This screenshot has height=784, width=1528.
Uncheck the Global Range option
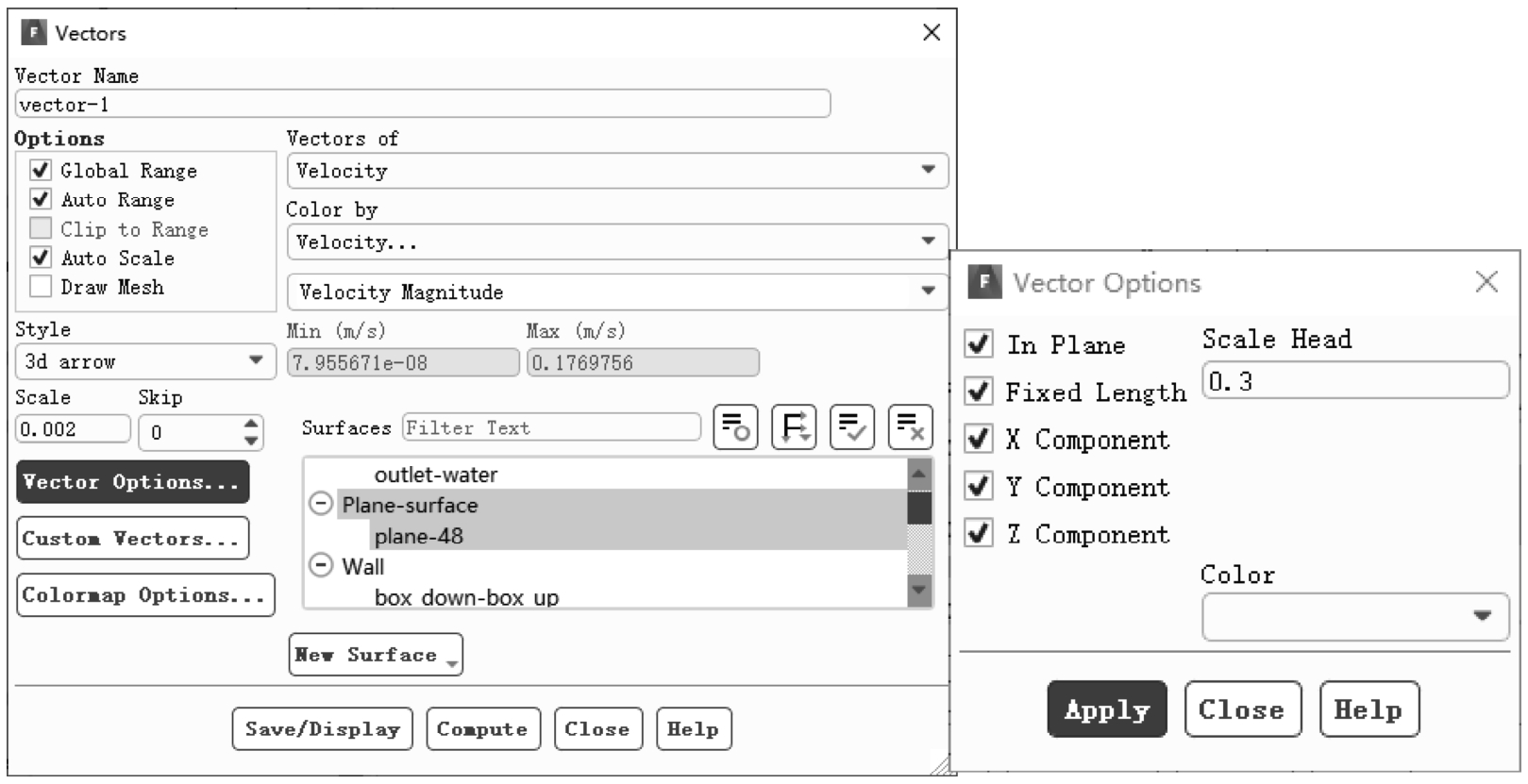click(40, 170)
